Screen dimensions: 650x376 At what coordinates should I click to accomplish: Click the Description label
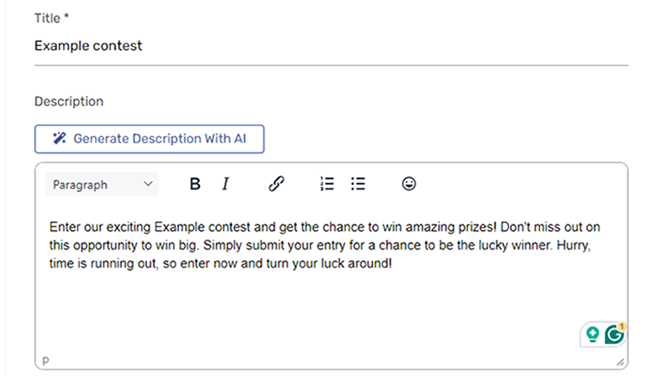coord(69,101)
